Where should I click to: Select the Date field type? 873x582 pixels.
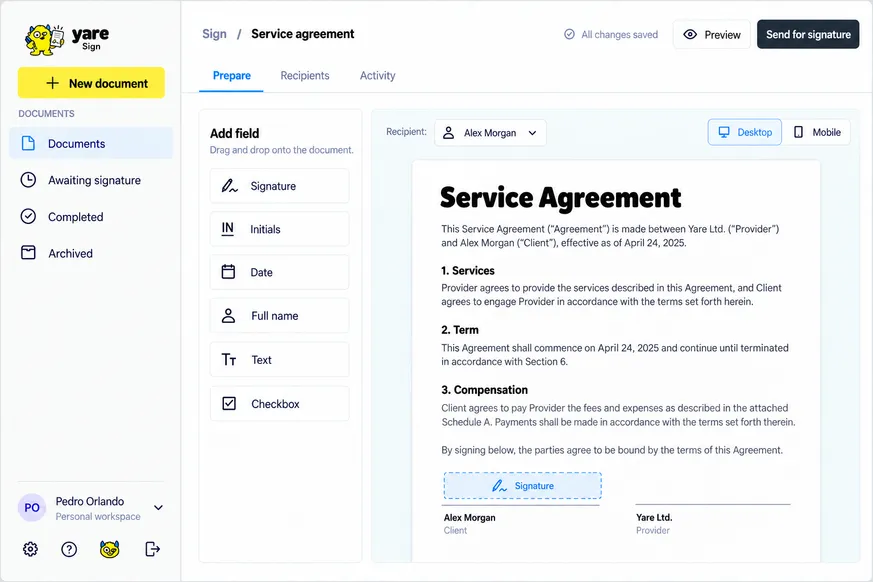[x=279, y=272]
